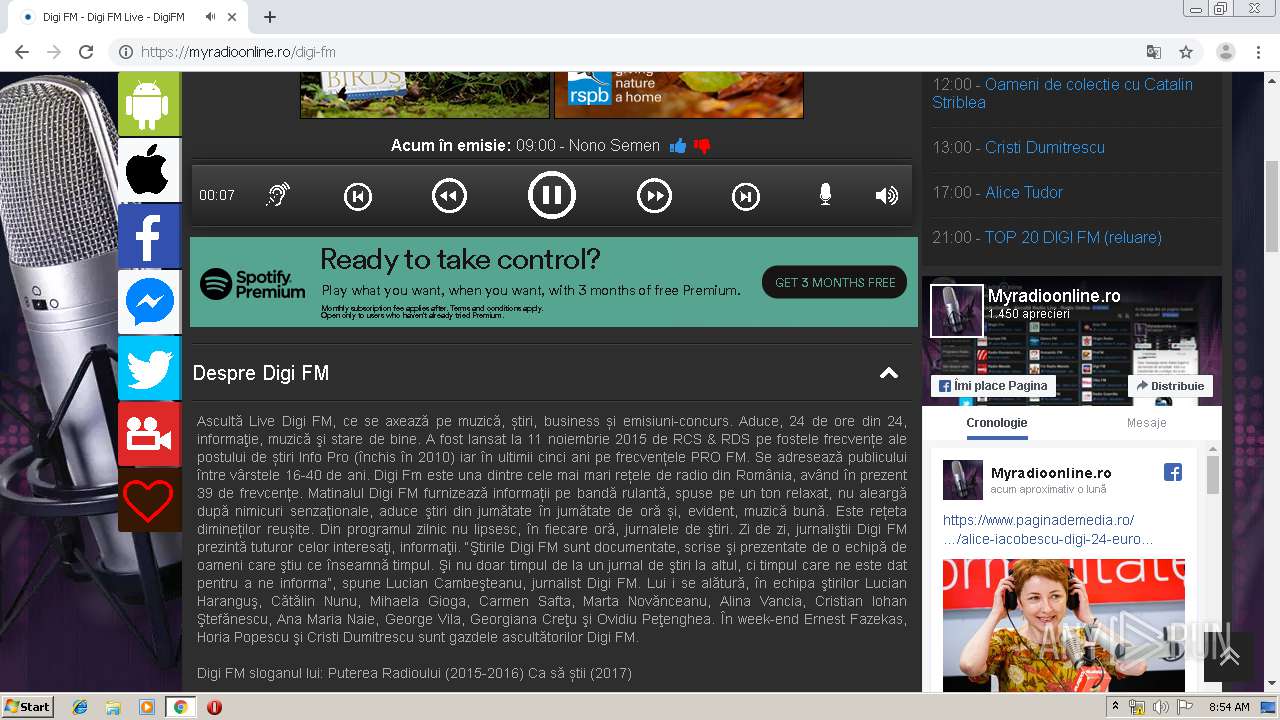The height and width of the screenshot is (720, 1280).
Task: Switch to Mesaje tab in Facebook widget
Action: click(x=1147, y=423)
